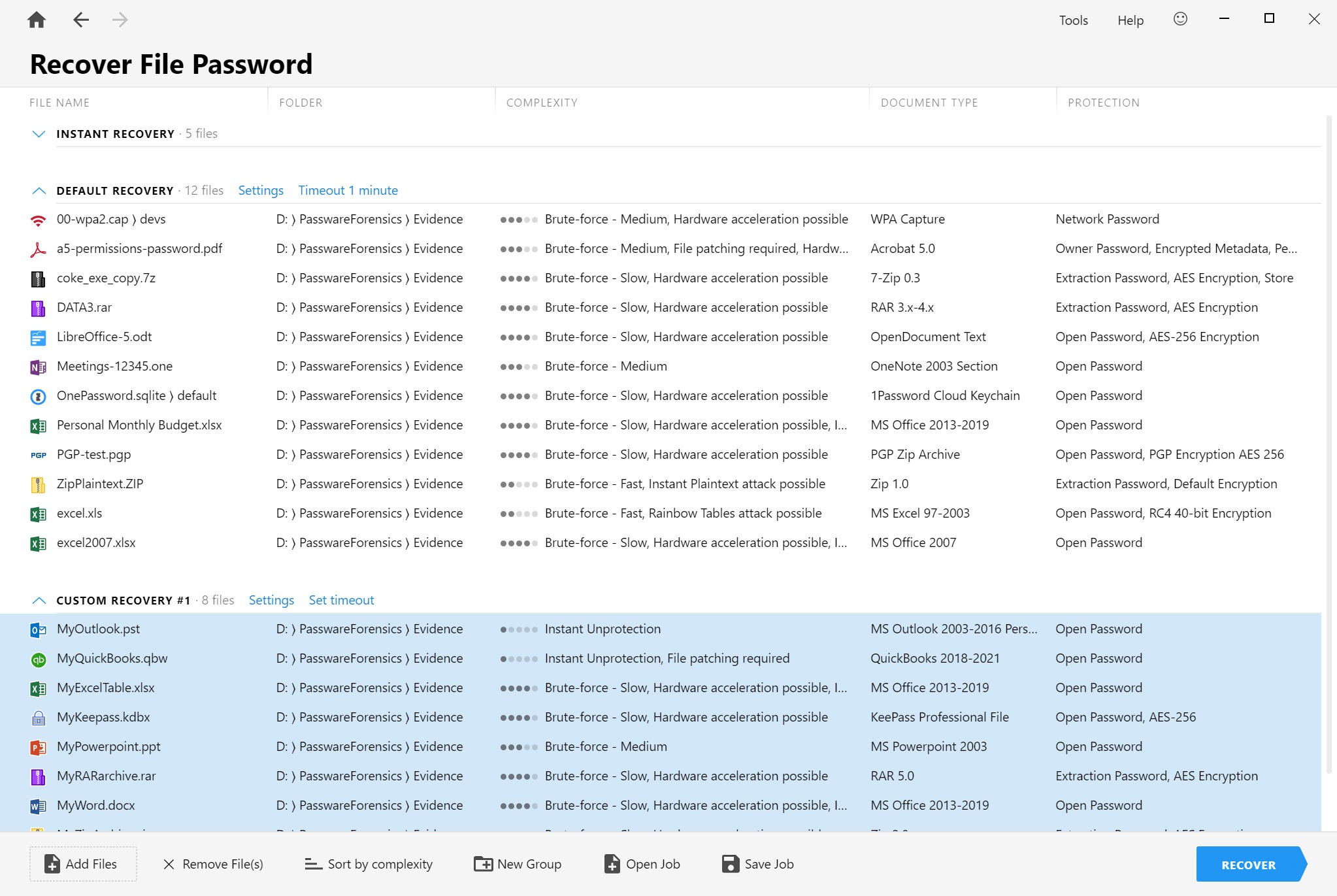Click the Acrobat 5.0 document type cell

[902, 248]
